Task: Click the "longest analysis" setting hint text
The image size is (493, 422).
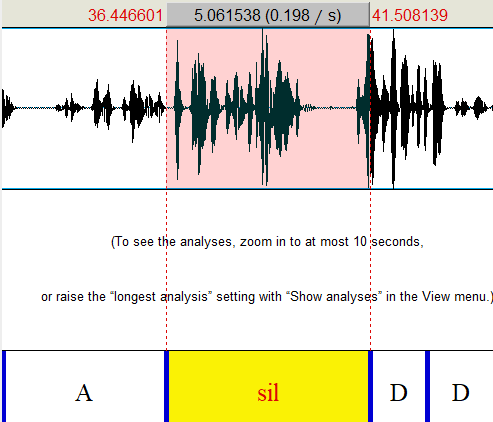Action: coord(267,296)
